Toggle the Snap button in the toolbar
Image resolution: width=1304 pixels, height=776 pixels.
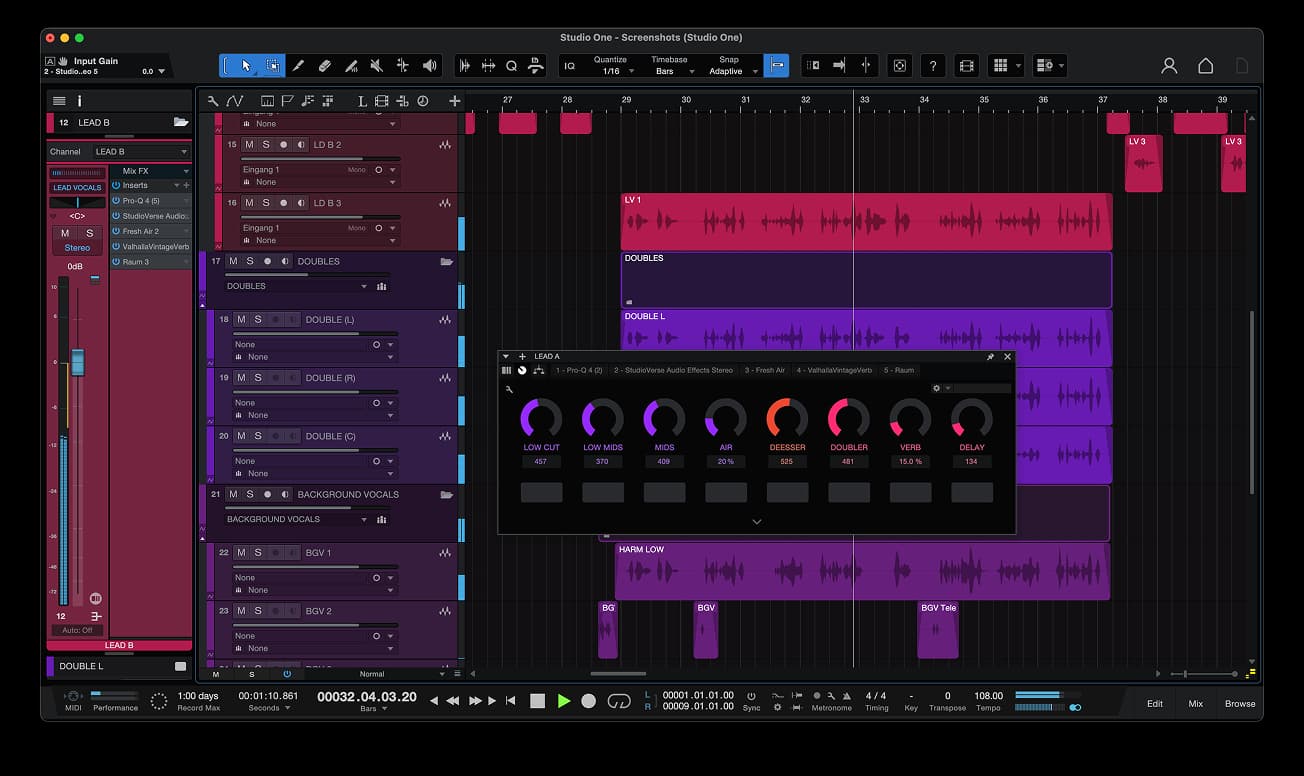[x=776, y=66]
